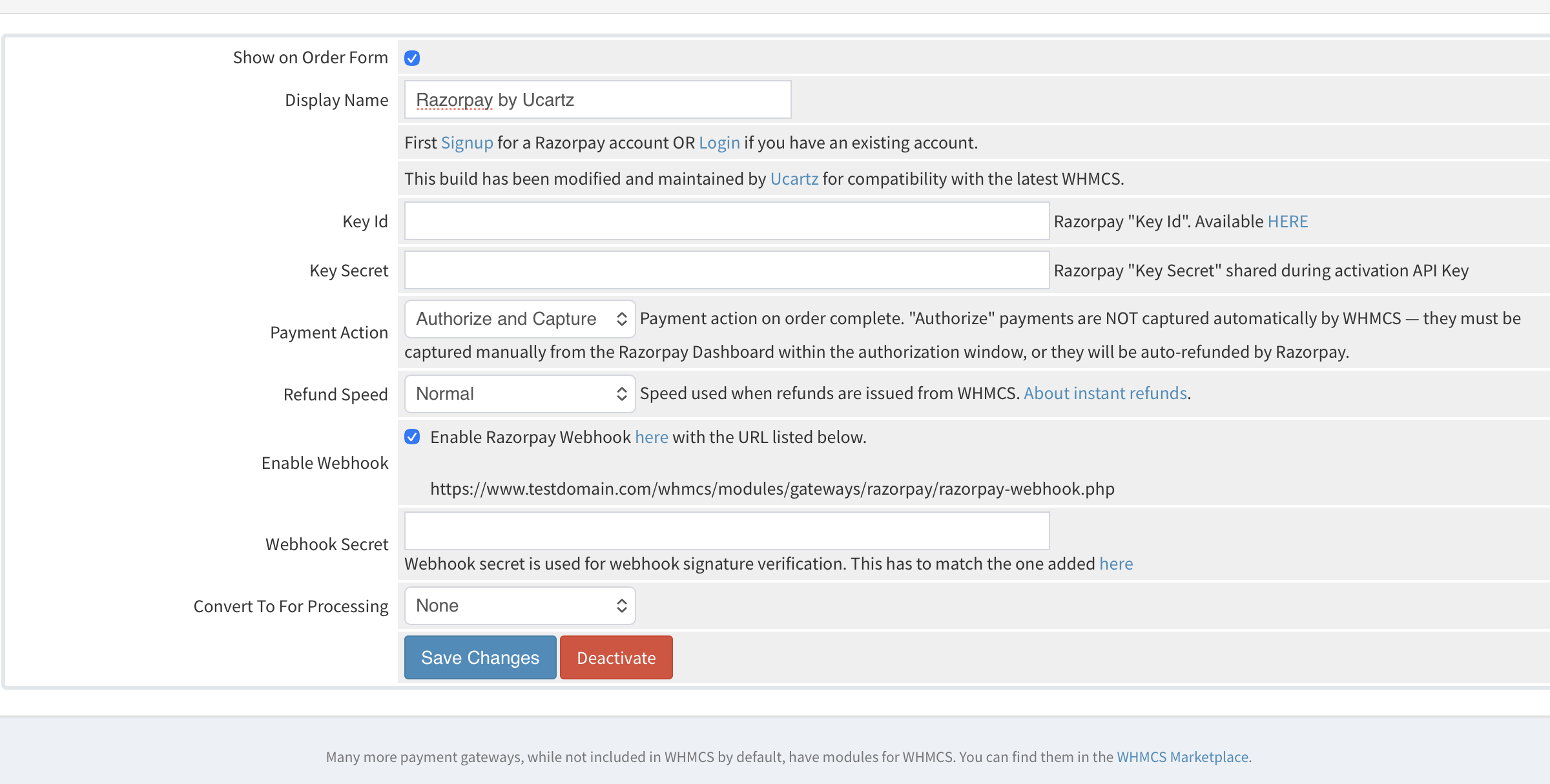Click the webhook URL text
Screen dimensions: 1550x784
[772, 489]
